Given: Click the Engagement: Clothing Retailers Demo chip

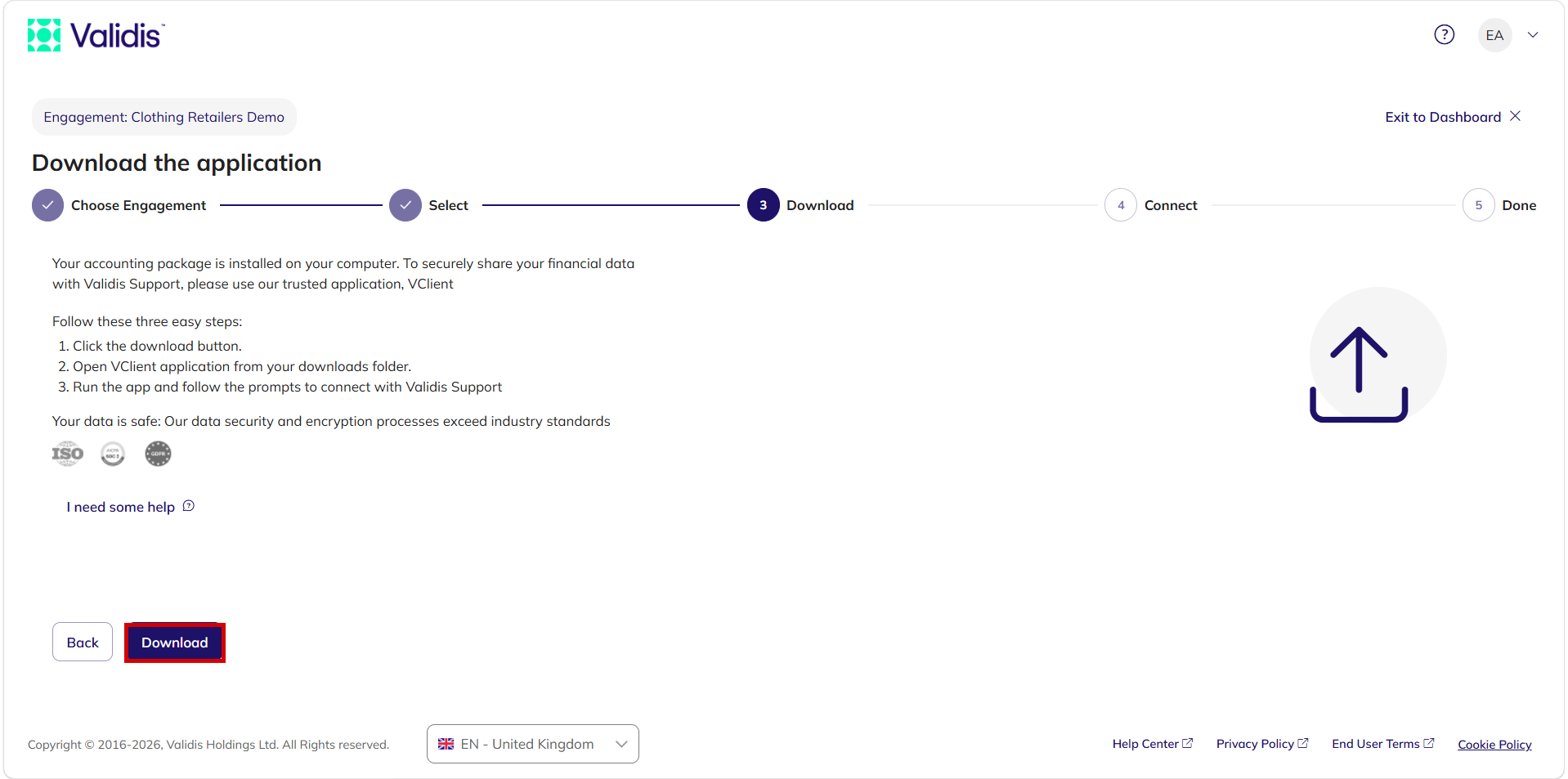Looking at the screenshot, I should point(164,117).
